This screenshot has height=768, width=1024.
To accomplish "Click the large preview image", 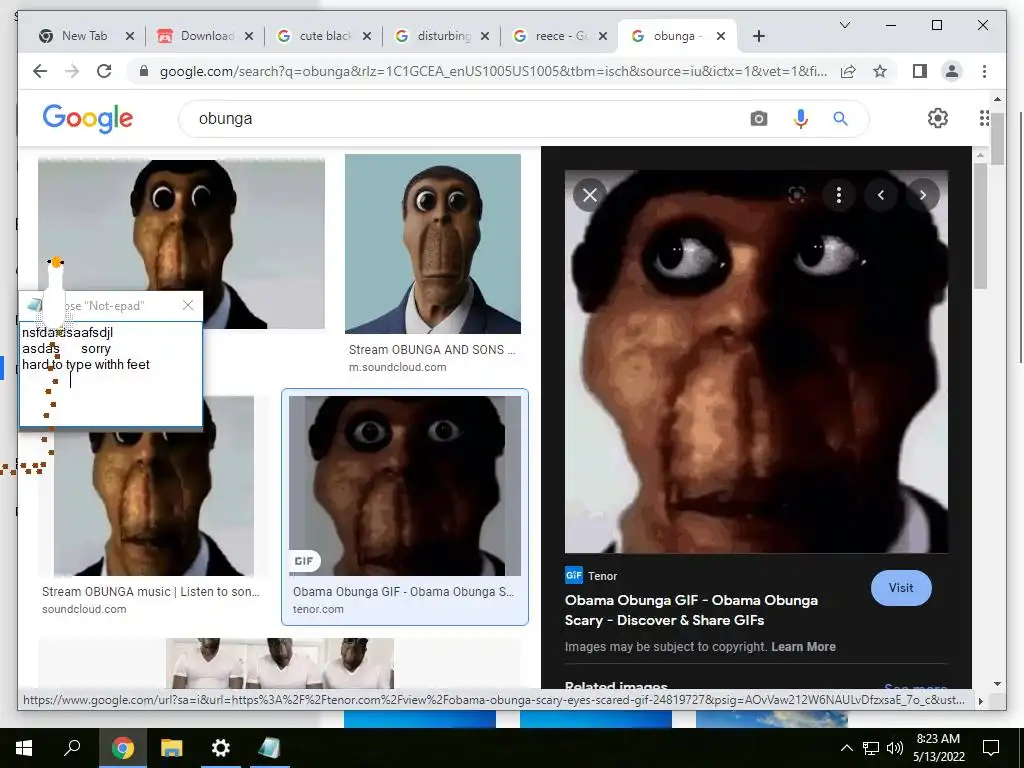I will click(x=756, y=361).
